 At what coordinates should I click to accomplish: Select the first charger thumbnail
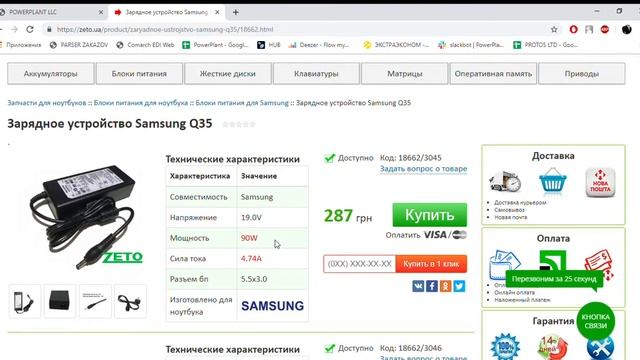coord(24,301)
